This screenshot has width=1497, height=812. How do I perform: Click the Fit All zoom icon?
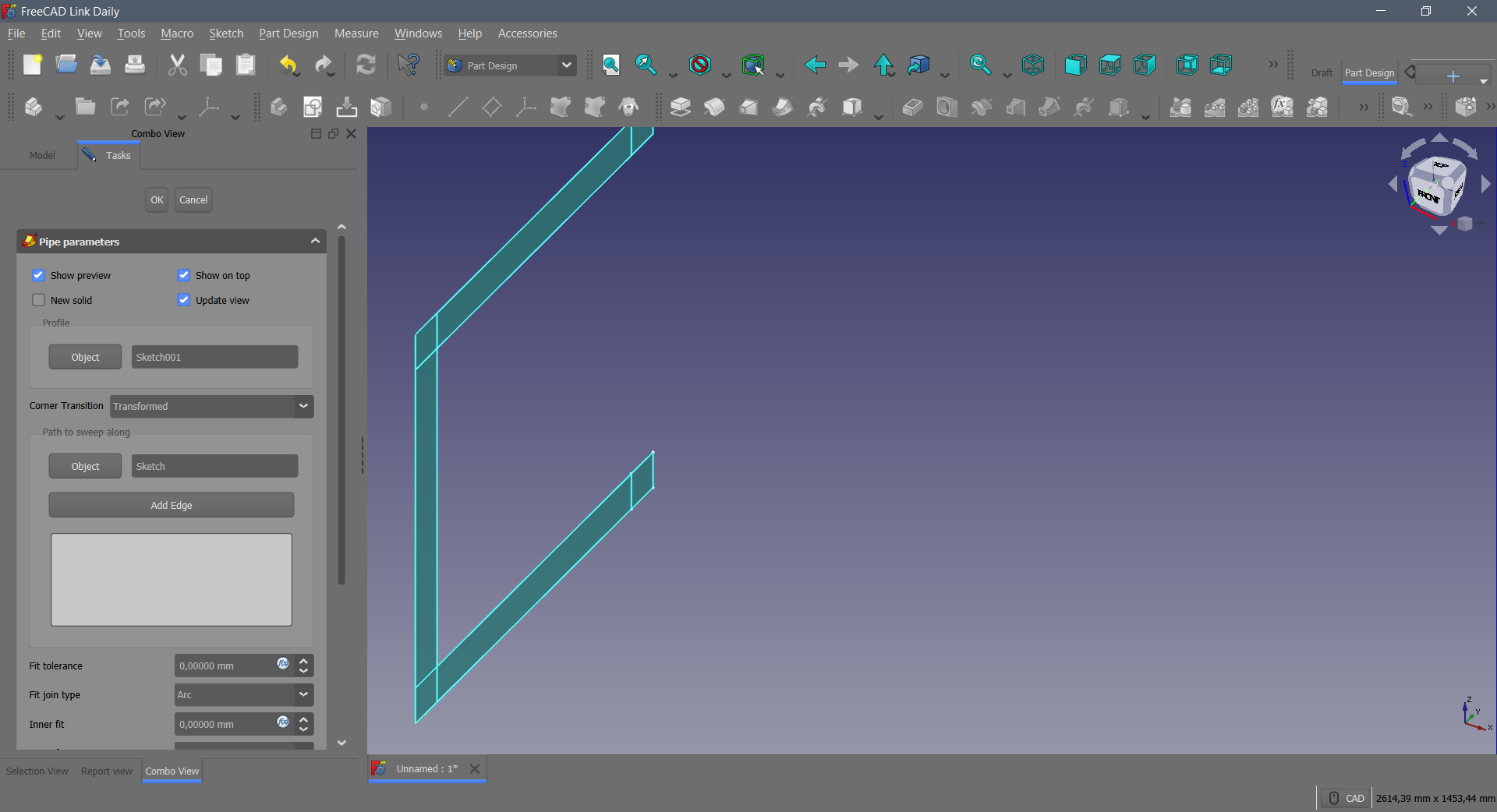pyautogui.click(x=611, y=65)
